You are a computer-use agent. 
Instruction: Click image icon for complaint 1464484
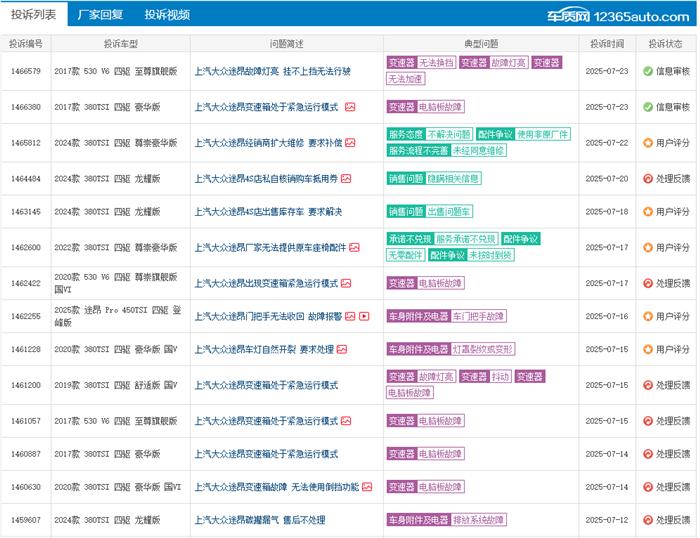[x=346, y=179]
